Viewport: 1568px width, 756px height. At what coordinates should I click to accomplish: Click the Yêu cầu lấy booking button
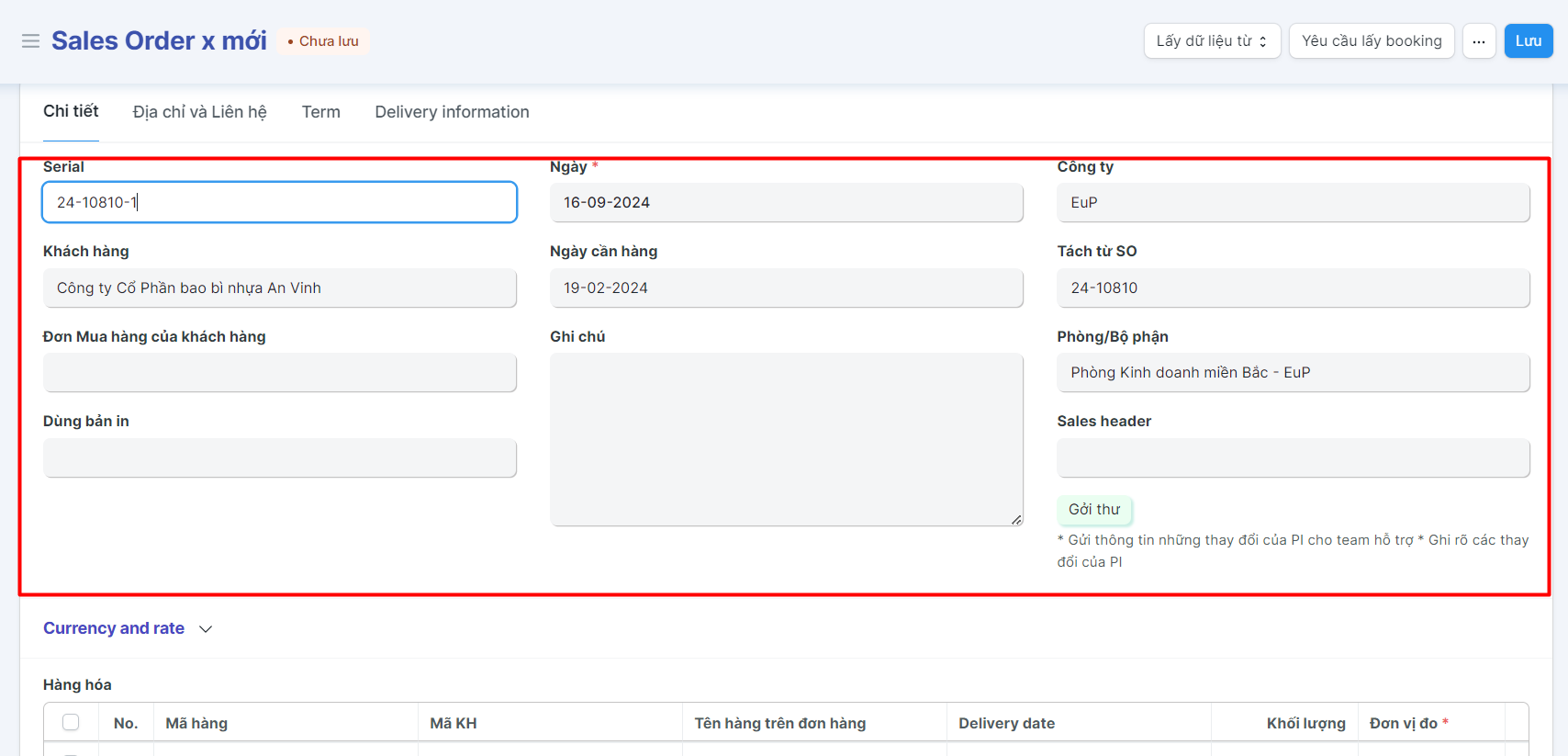click(x=1371, y=41)
